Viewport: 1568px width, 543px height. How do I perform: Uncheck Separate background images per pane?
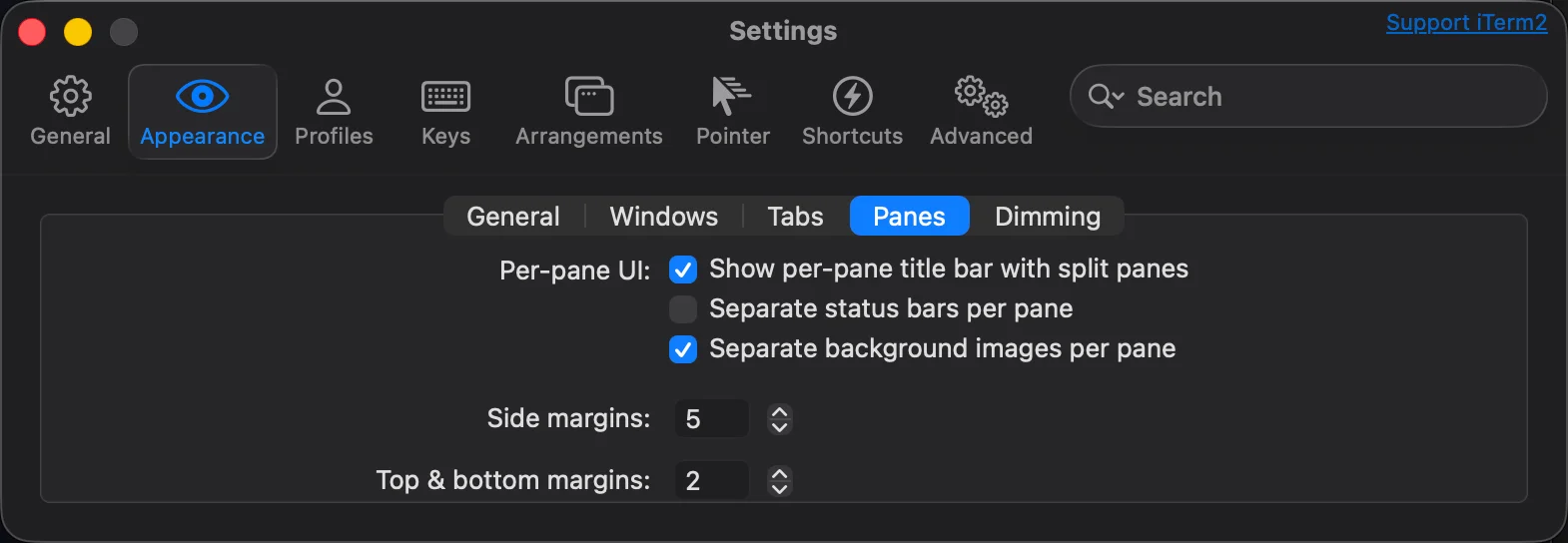tap(683, 349)
